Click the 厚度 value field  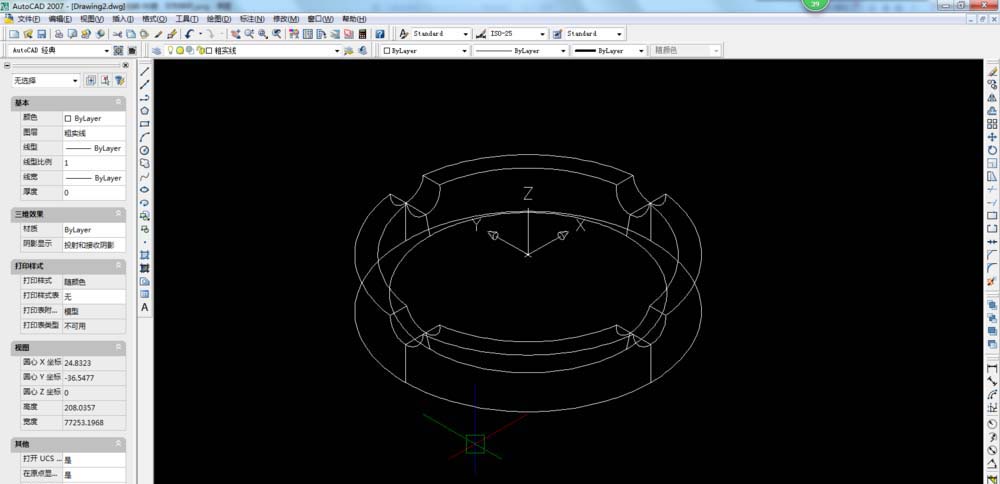pyautogui.click(x=94, y=193)
